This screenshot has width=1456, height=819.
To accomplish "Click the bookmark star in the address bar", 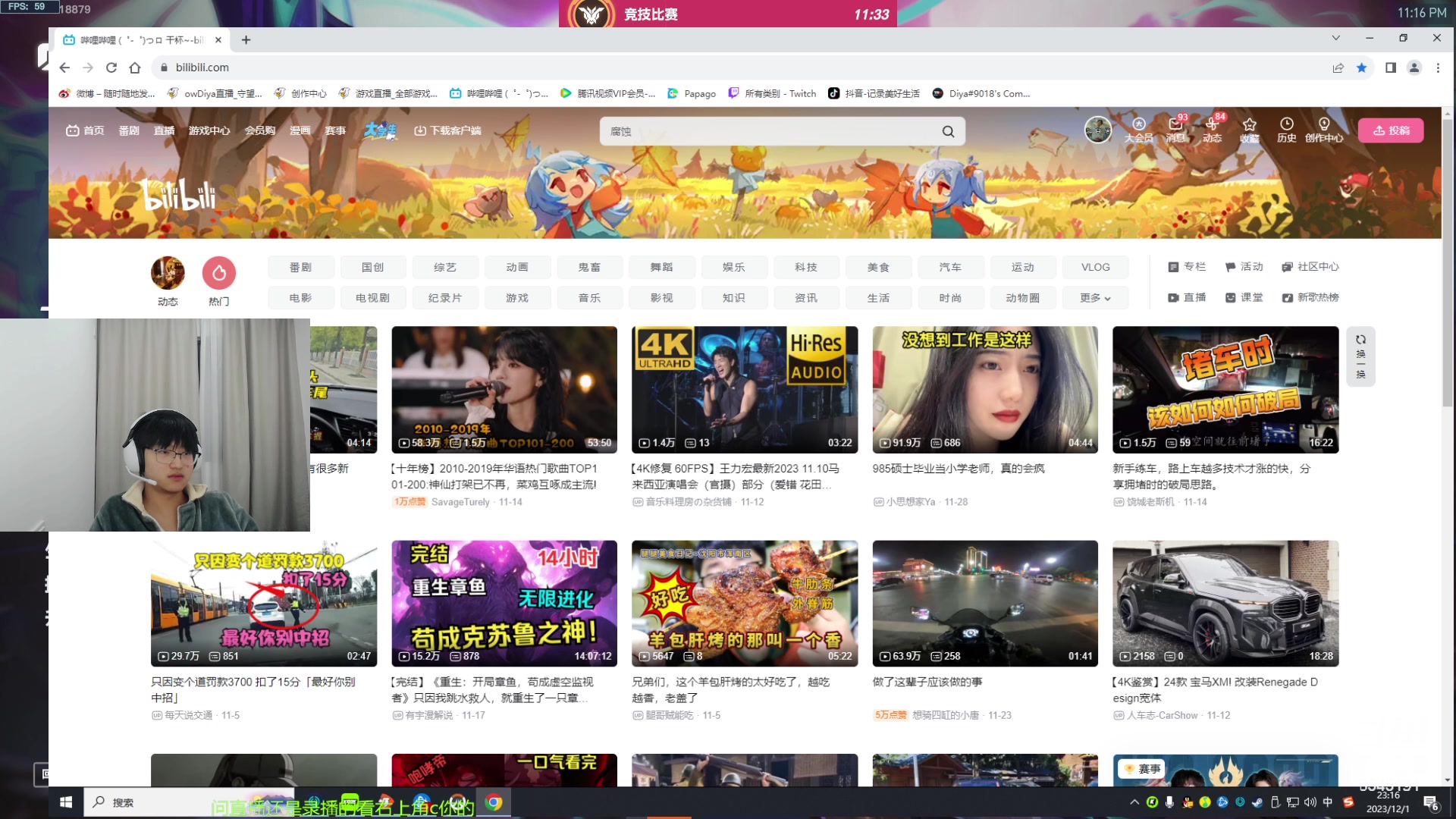I will click(1361, 67).
